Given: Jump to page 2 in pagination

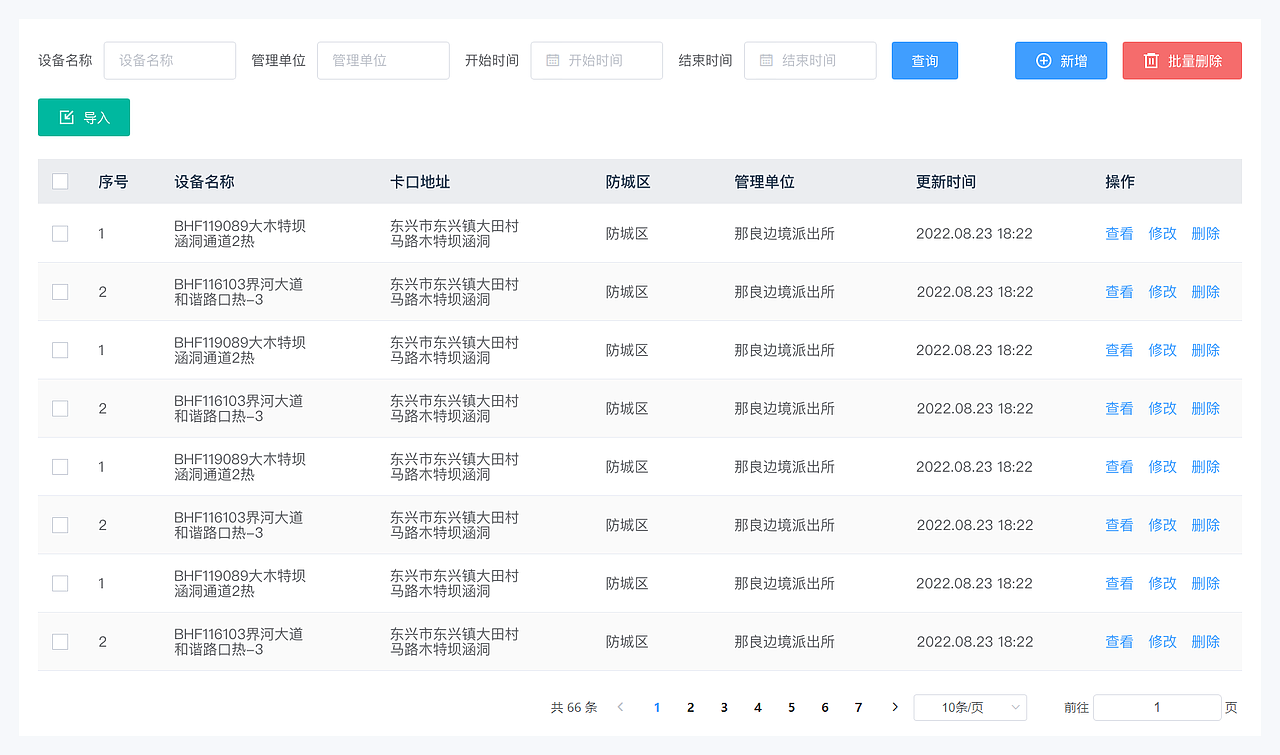Looking at the screenshot, I should pyautogui.click(x=690, y=707).
